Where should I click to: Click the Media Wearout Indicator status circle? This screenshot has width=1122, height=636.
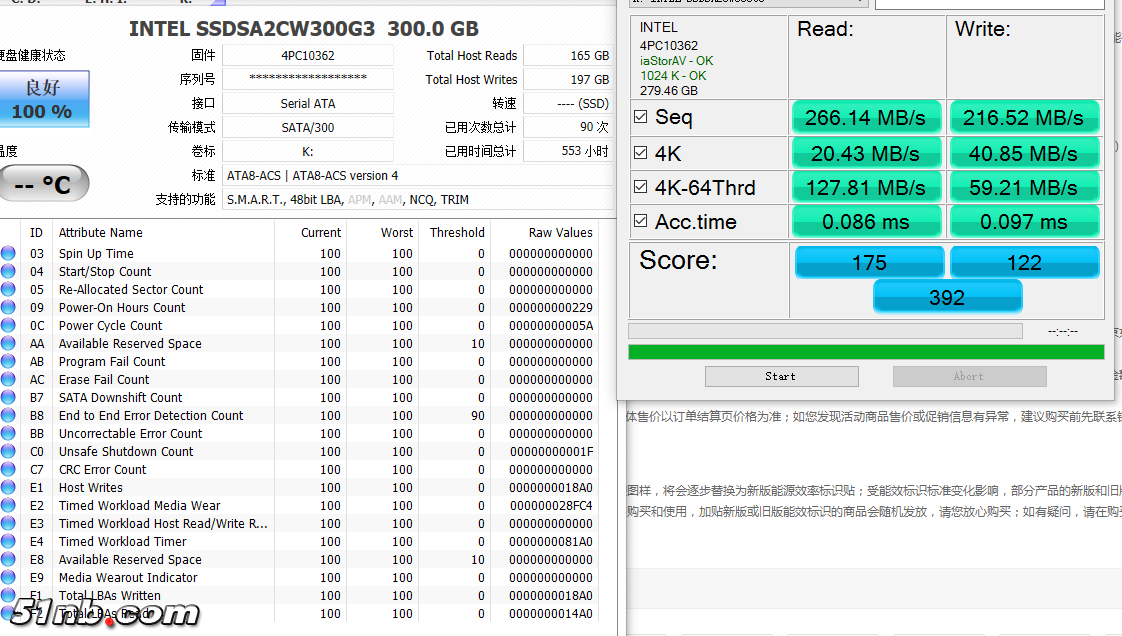[x=8, y=577]
